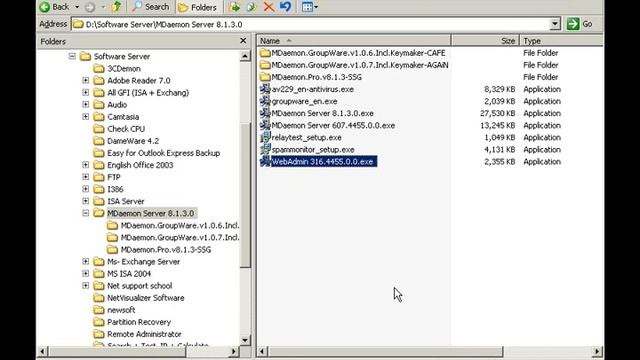
Task: Click the MDaemon.GroupWare.v1.0.6 CAFE folder icon
Action: point(265,53)
